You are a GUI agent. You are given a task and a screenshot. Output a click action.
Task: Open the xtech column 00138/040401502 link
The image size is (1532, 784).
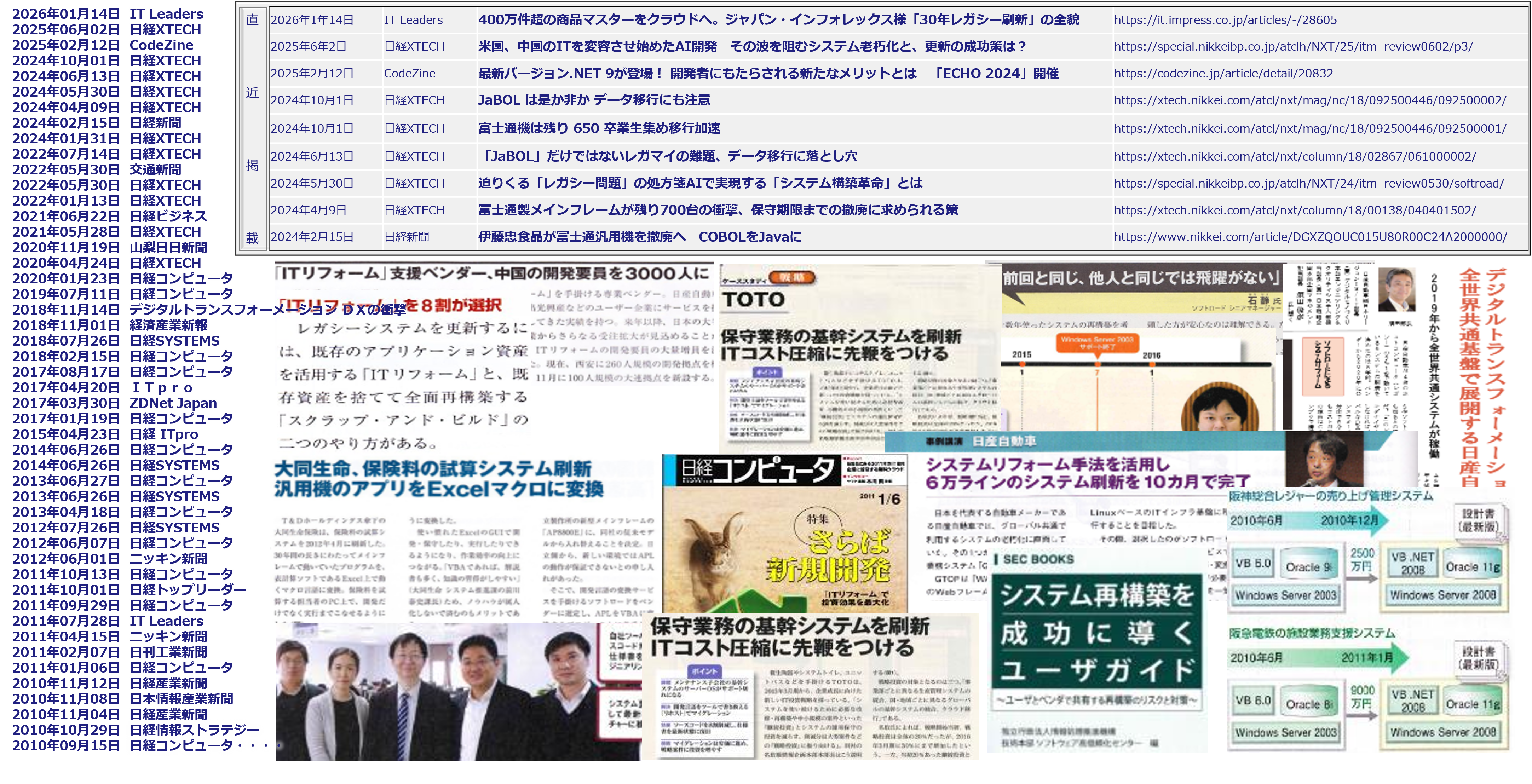1295,210
